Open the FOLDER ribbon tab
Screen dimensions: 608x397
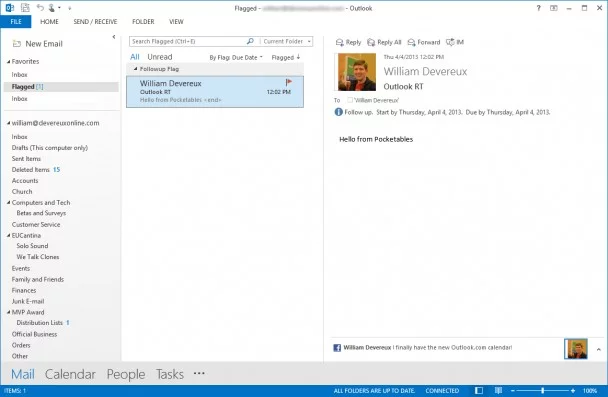click(x=143, y=22)
